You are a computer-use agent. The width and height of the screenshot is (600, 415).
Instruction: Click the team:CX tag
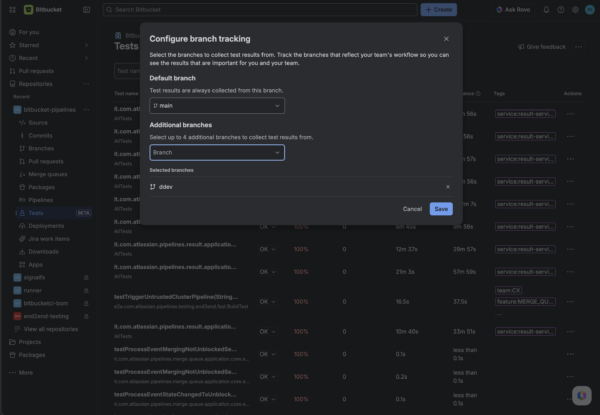[508, 290]
